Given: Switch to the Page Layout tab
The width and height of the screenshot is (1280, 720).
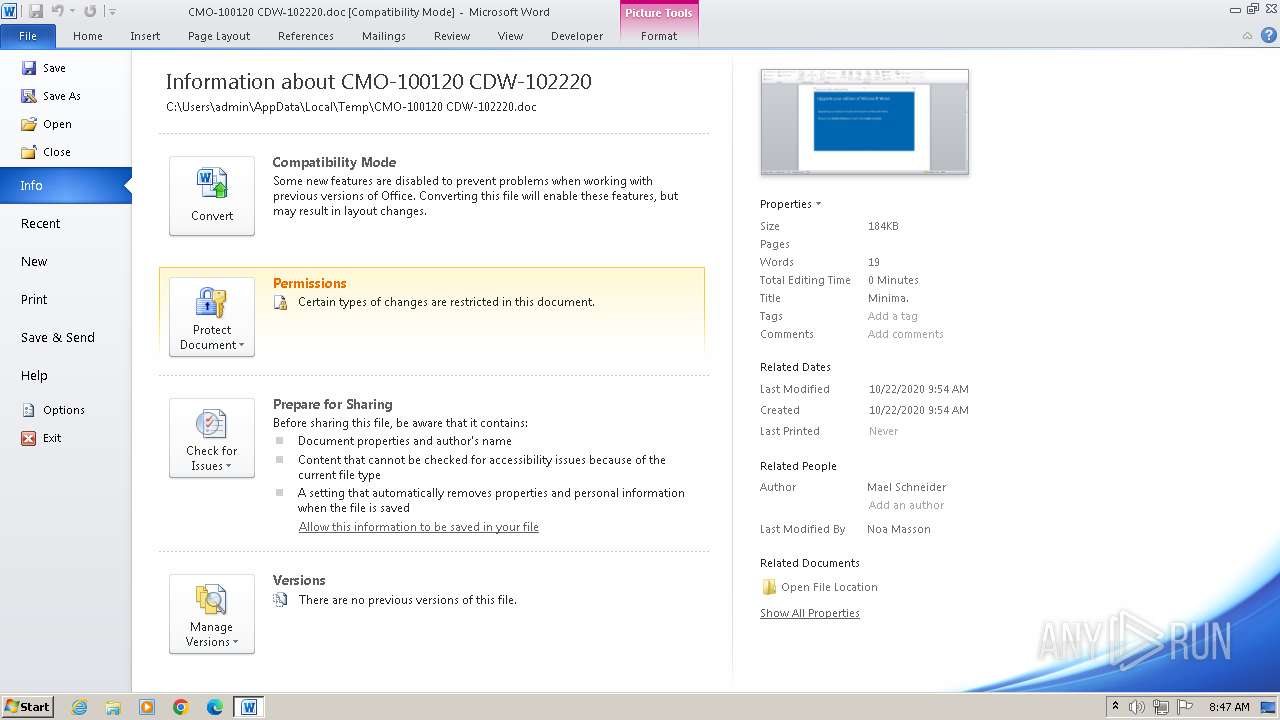Looking at the screenshot, I should pos(219,36).
